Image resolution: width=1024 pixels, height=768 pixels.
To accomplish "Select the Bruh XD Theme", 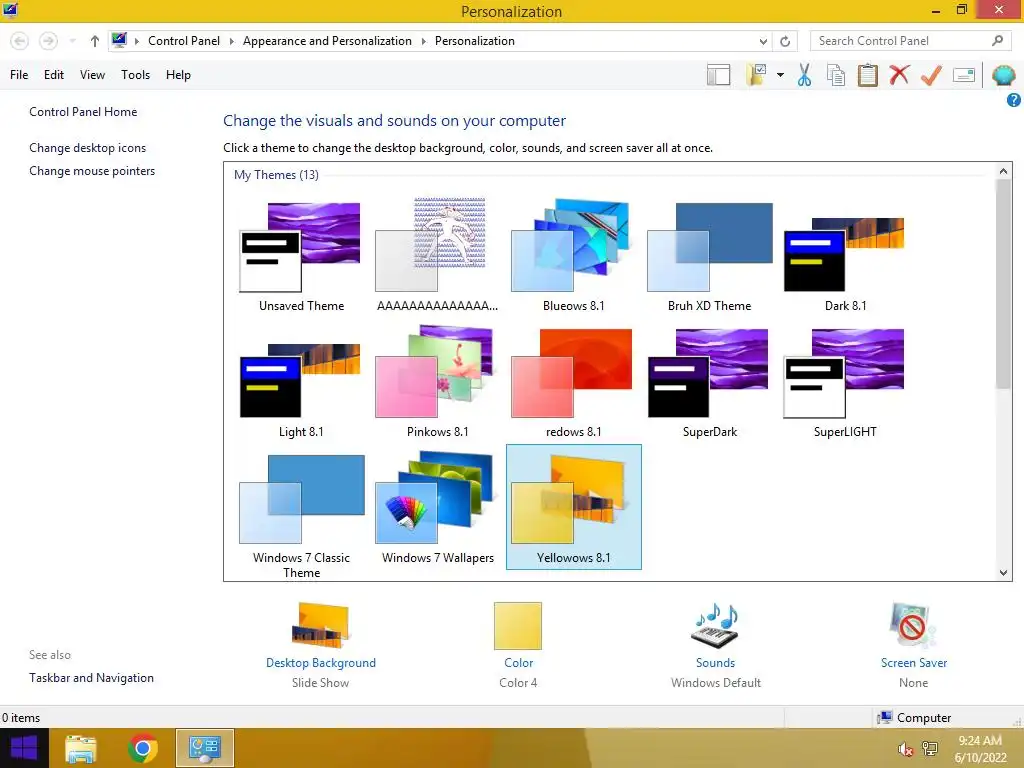I will pos(709,255).
